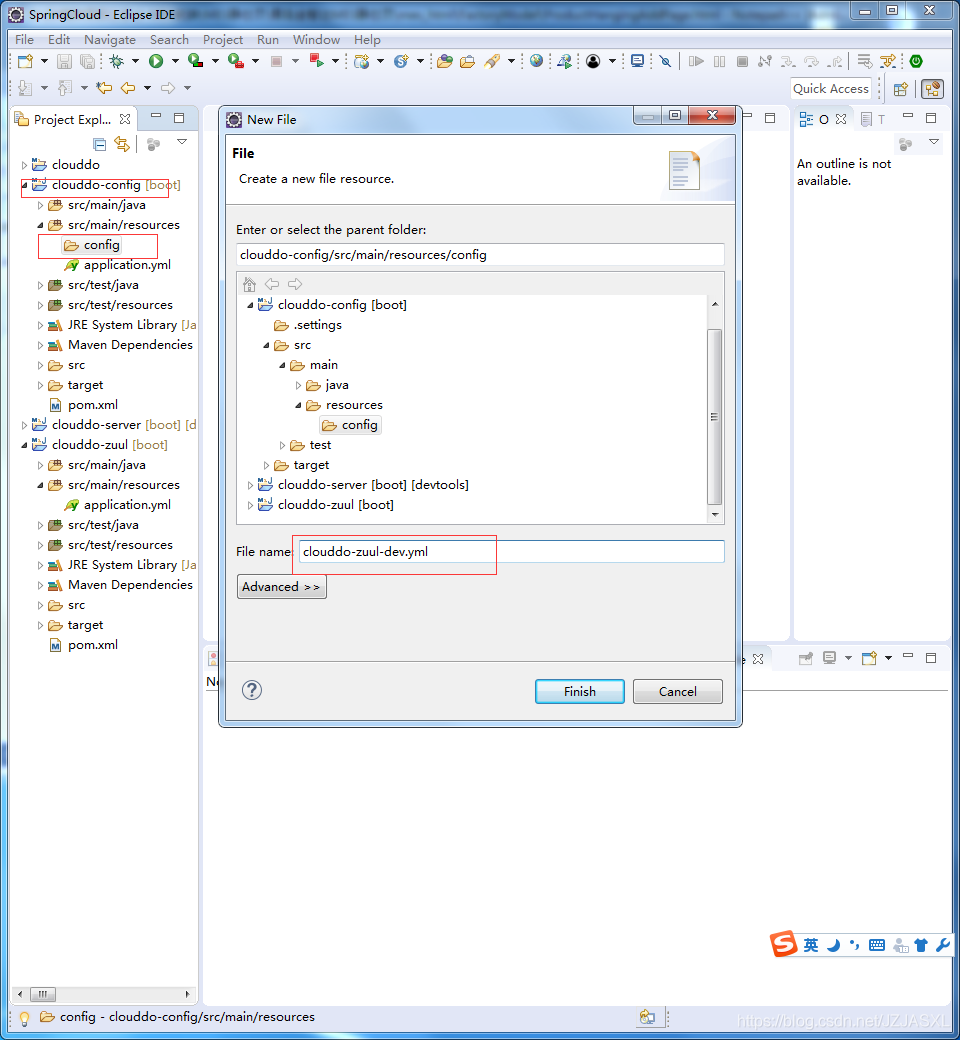Click the Home icon in folder tree
The height and width of the screenshot is (1040, 960).
pos(249,284)
